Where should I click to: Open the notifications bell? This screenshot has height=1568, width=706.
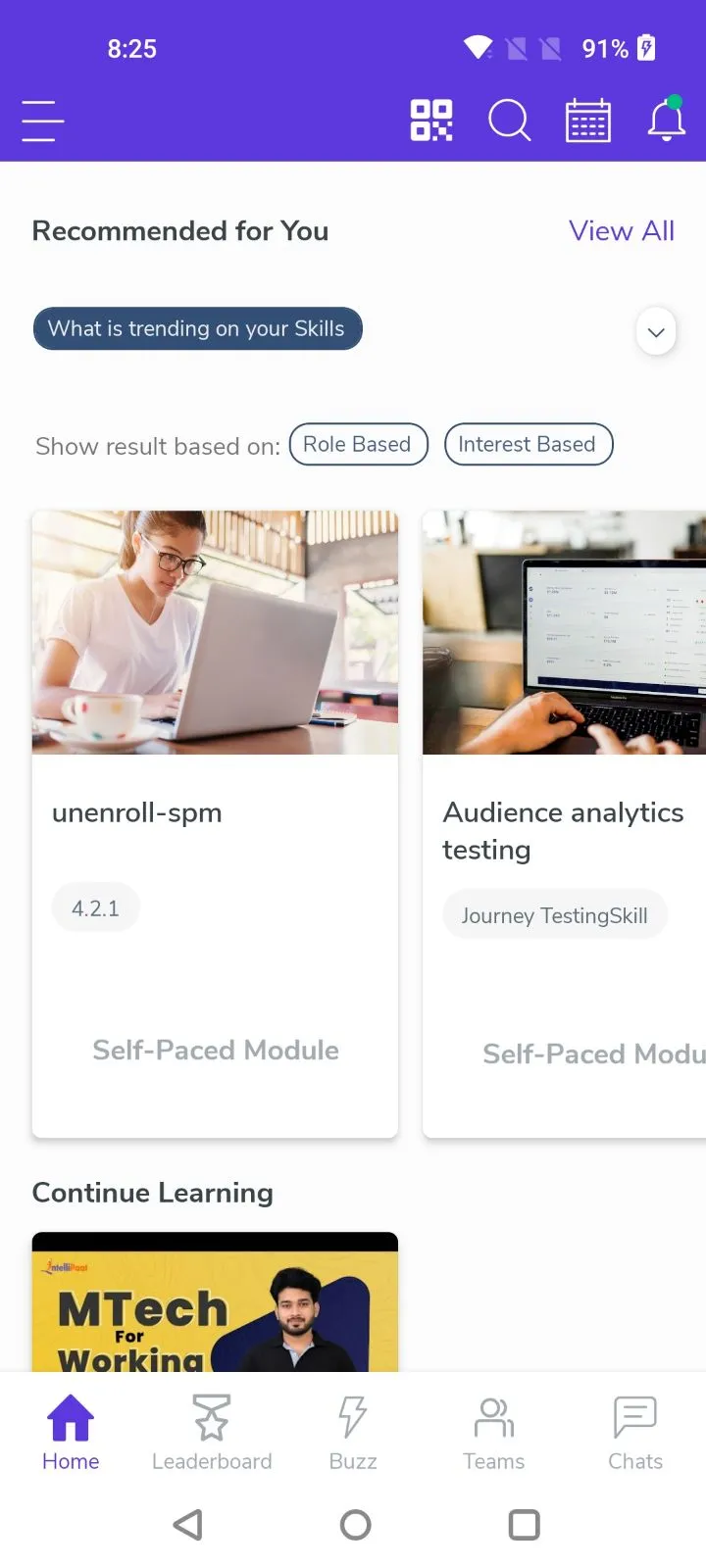(x=667, y=119)
